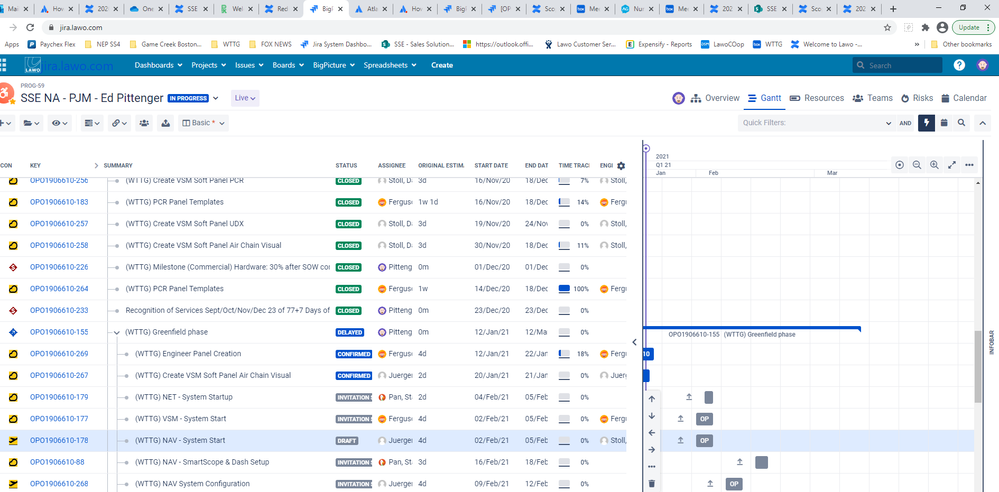Open issue link OPO1906610-178

pos(59,440)
